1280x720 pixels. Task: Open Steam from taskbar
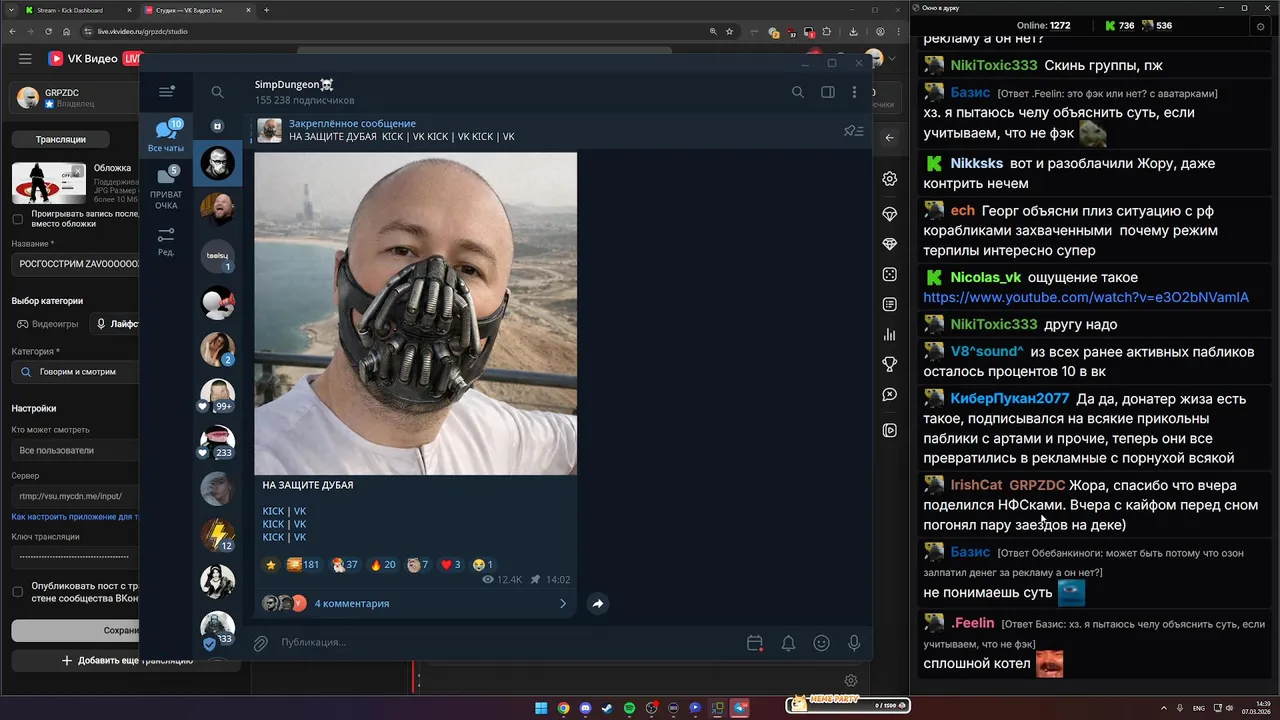coord(607,708)
